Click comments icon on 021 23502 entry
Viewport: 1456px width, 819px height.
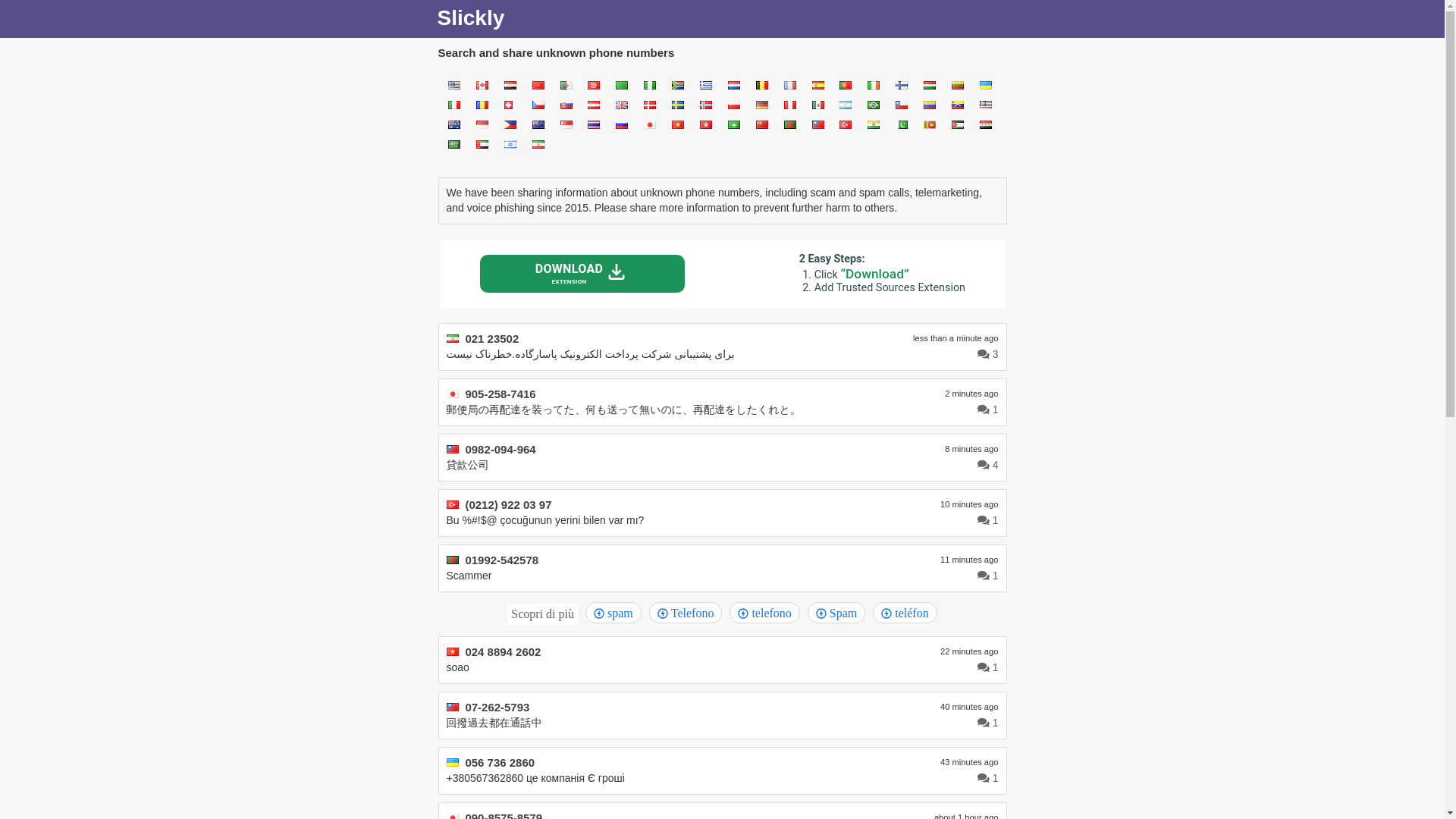(x=983, y=354)
